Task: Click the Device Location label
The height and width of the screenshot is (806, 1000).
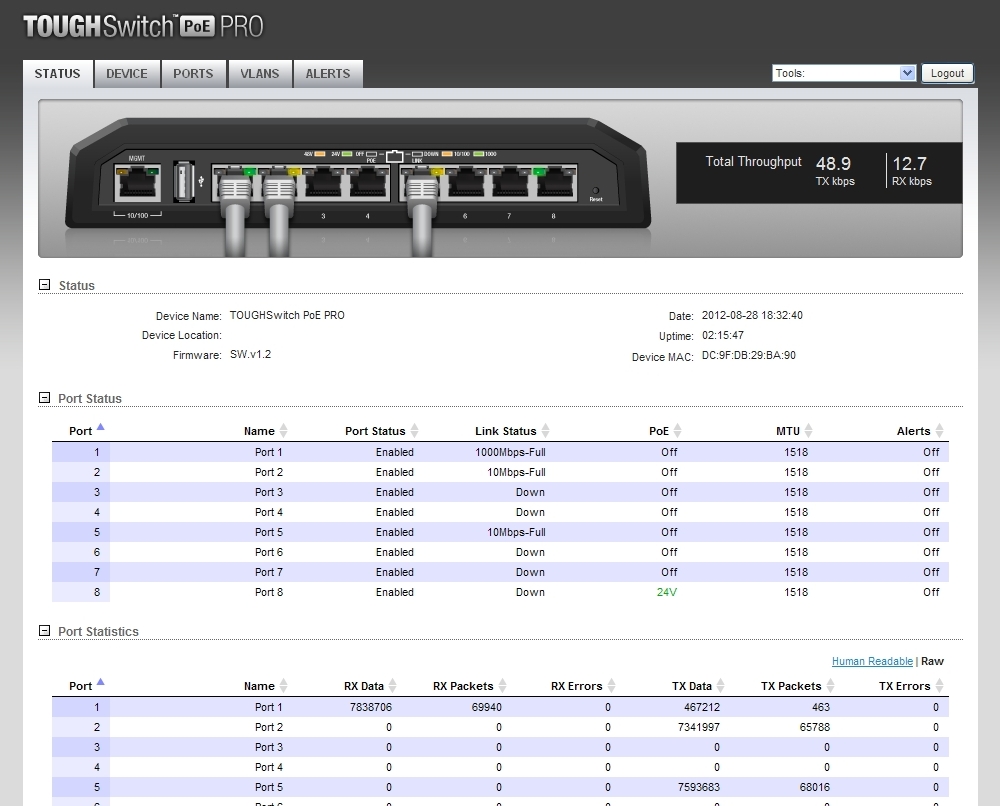Action: pos(182,335)
